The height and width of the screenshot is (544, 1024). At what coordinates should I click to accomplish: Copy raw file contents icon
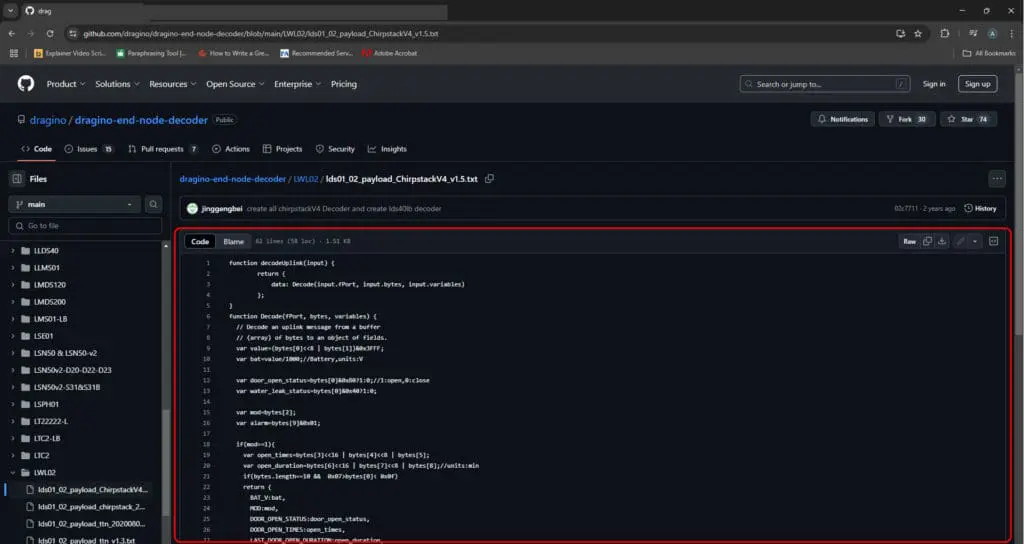click(x=927, y=241)
